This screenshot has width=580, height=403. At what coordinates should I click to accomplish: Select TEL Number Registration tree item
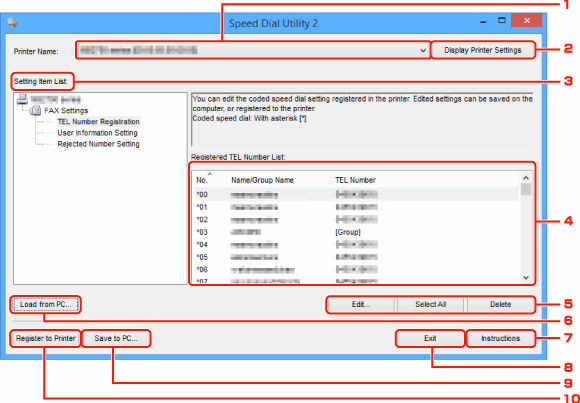(x=98, y=122)
